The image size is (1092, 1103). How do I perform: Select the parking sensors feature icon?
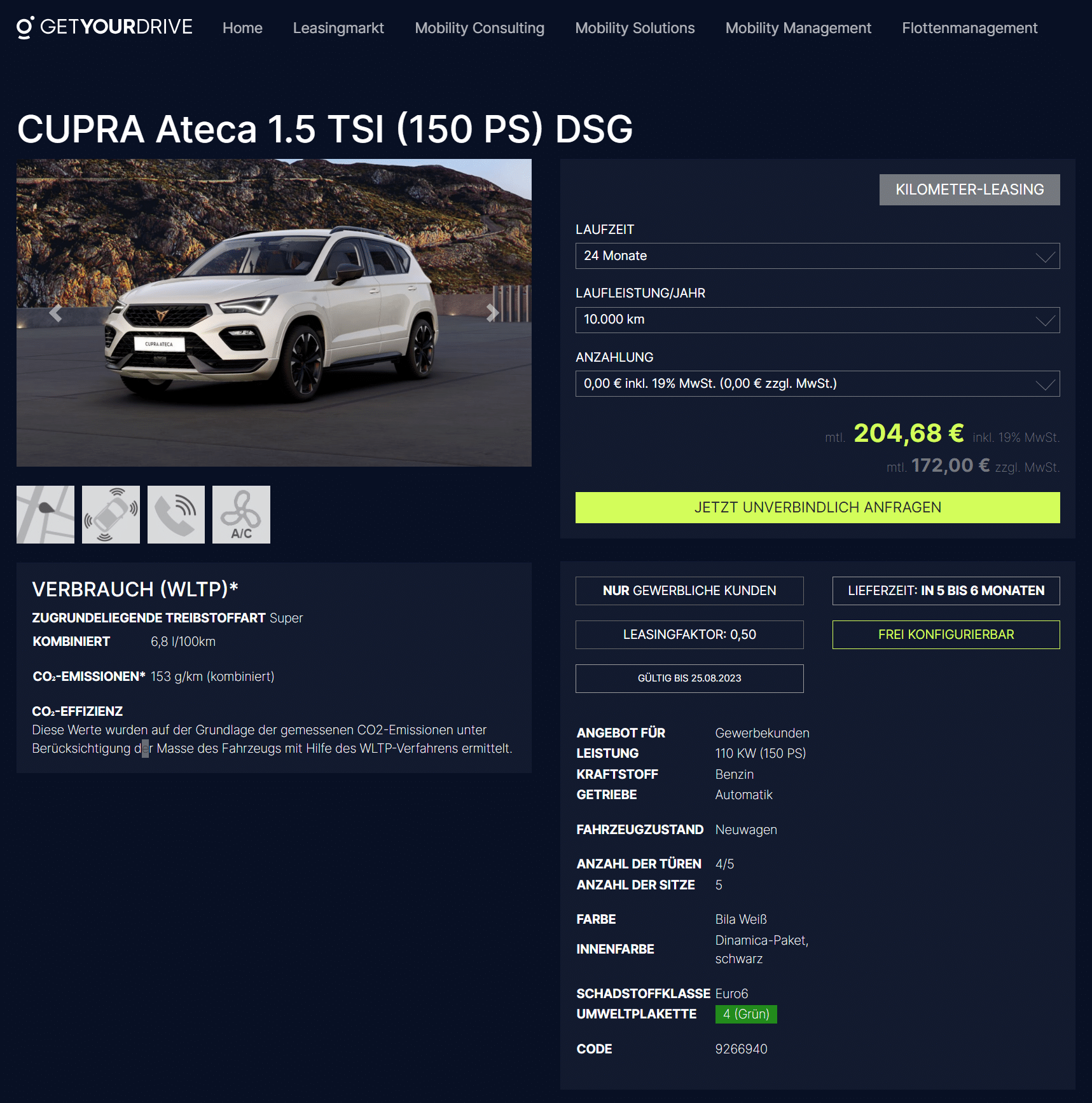point(111,514)
